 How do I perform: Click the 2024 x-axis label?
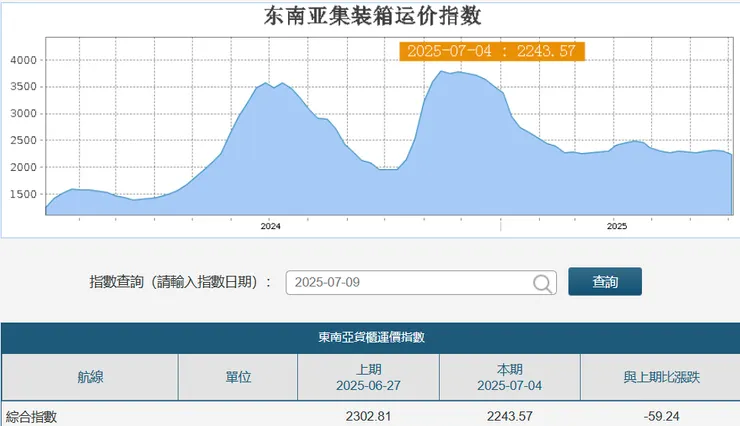(270, 226)
